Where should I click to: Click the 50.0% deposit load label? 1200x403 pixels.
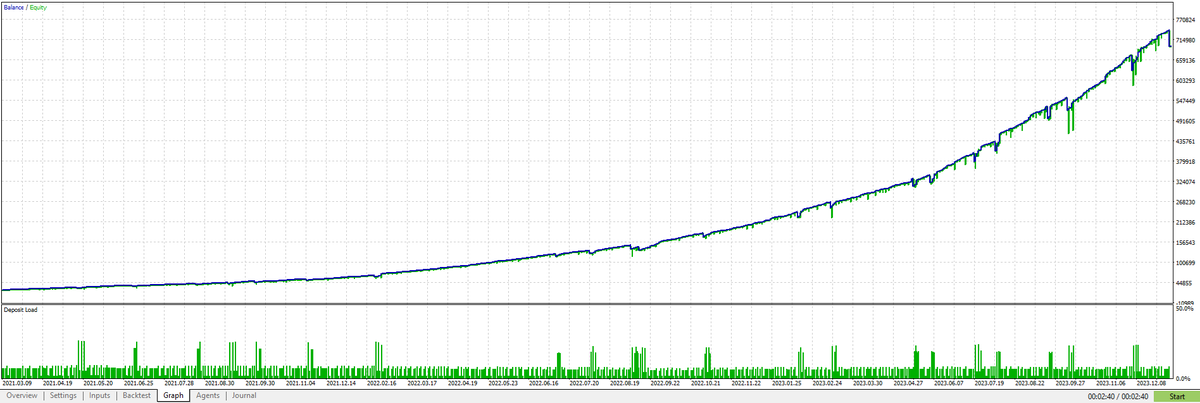pos(1186,309)
